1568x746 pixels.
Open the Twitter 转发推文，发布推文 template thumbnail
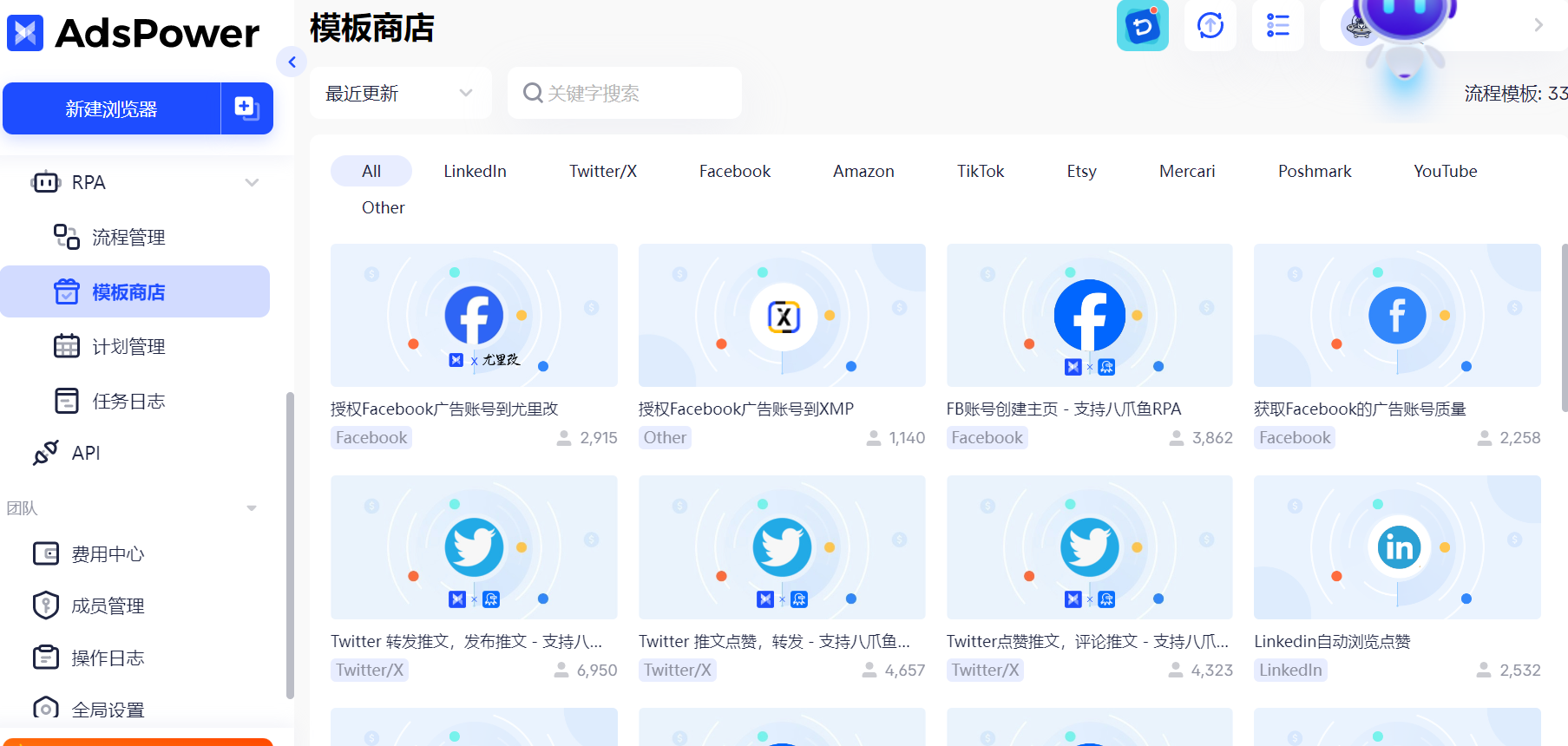coord(474,547)
